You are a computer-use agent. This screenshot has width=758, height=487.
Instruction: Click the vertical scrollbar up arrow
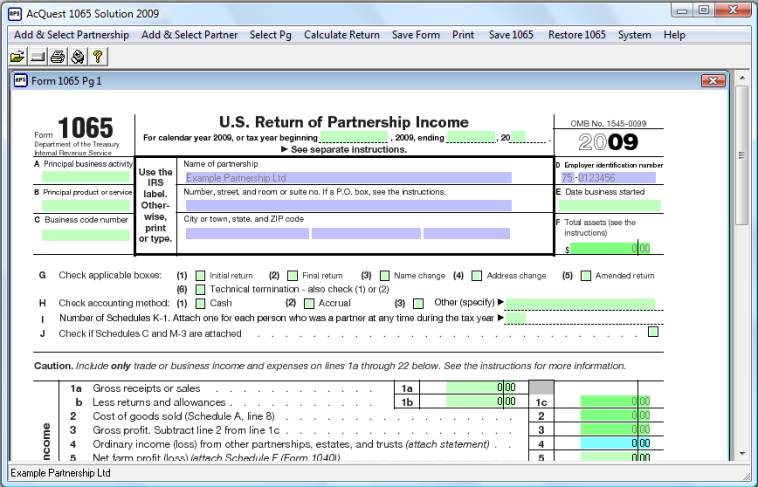(742, 77)
